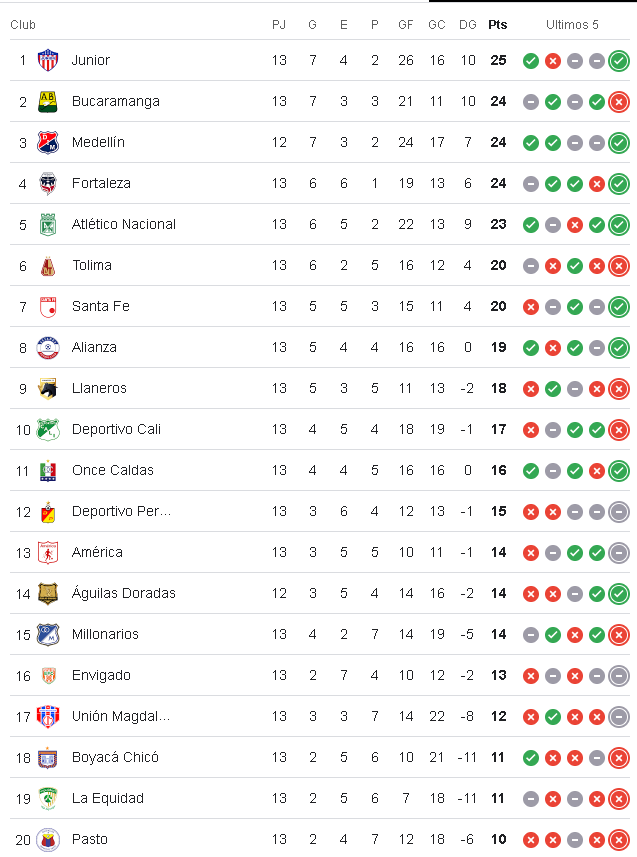Click the Club column header
Screen dimensions: 637x857
(23, 24)
